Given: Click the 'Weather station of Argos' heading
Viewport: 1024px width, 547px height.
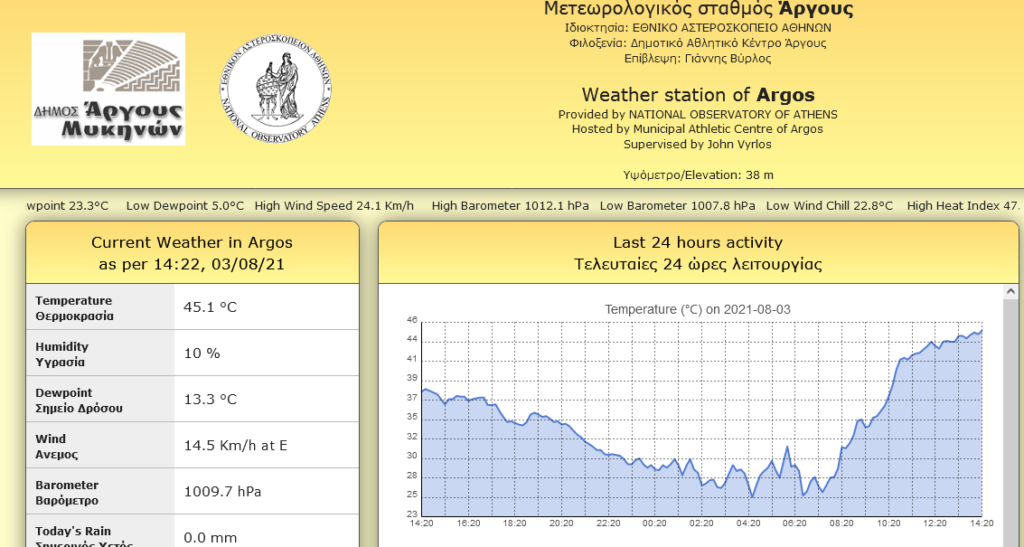Looking at the screenshot, I should tap(697, 95).
